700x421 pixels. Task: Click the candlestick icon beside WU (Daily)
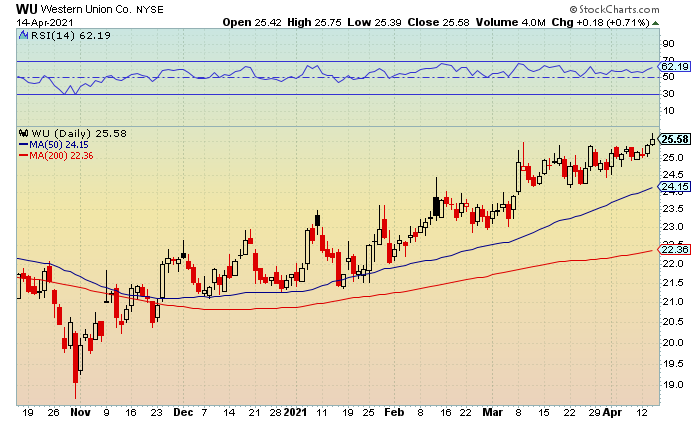point(24,133)
